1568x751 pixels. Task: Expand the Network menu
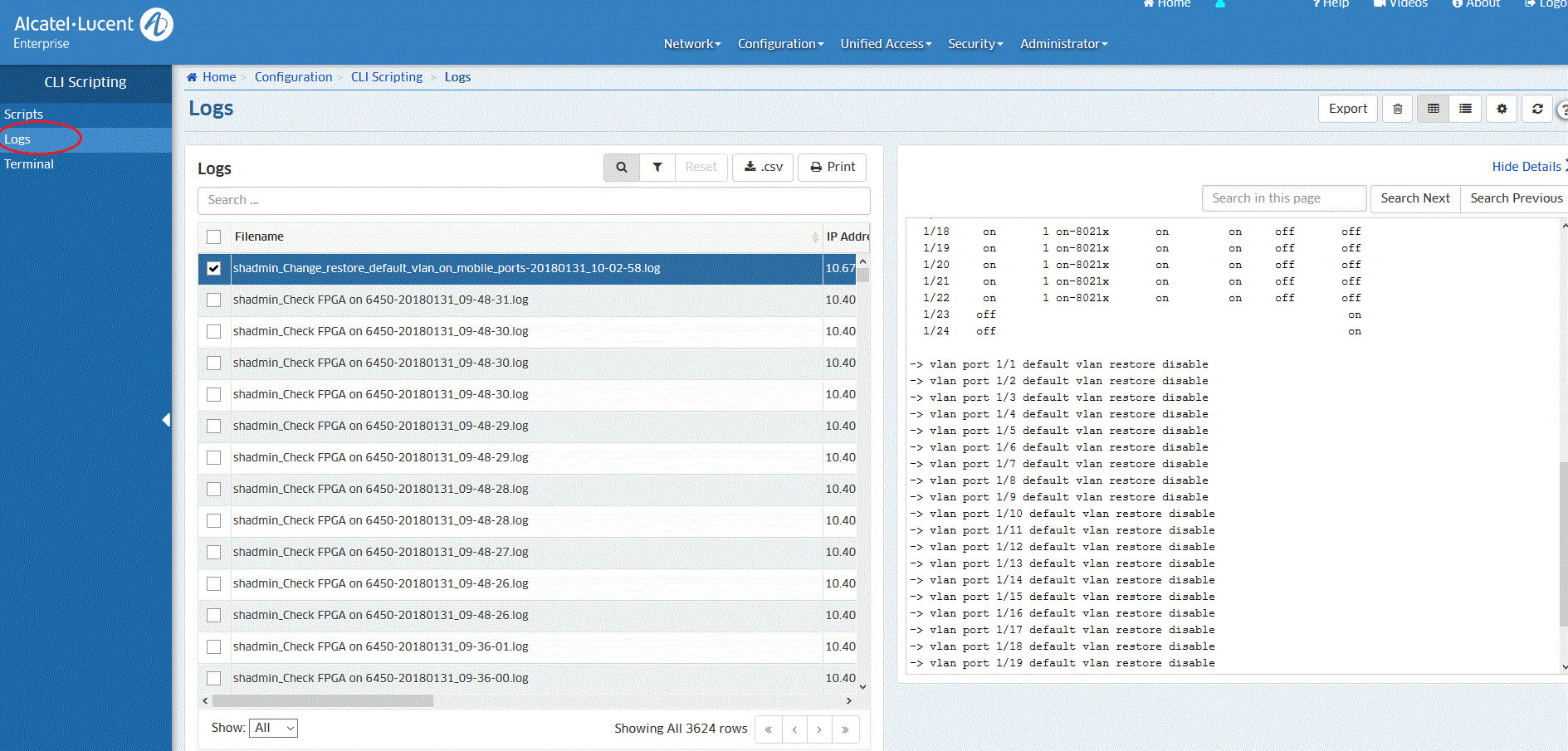(x=691, y=44)
